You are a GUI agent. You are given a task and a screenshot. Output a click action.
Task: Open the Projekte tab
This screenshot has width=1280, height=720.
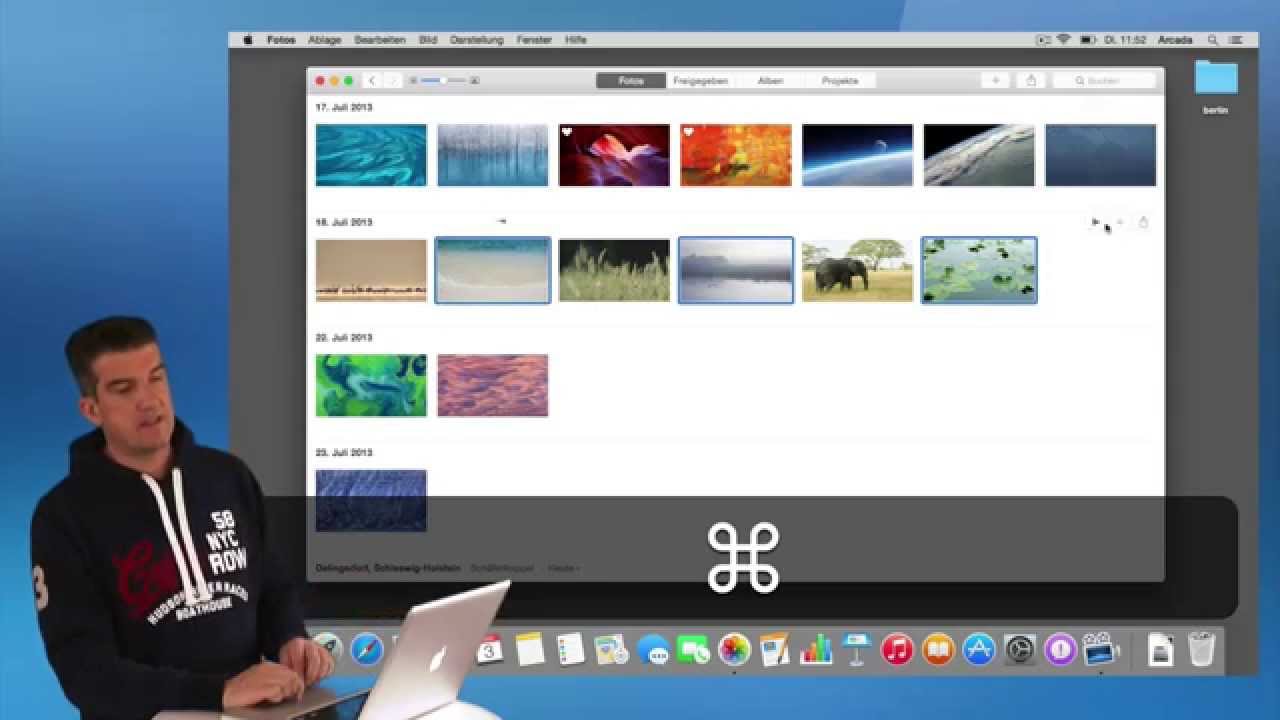840,81
